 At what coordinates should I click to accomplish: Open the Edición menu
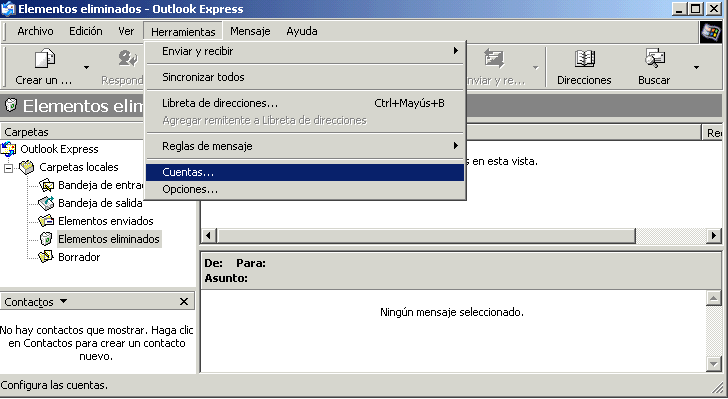click(x=86, y=31)
